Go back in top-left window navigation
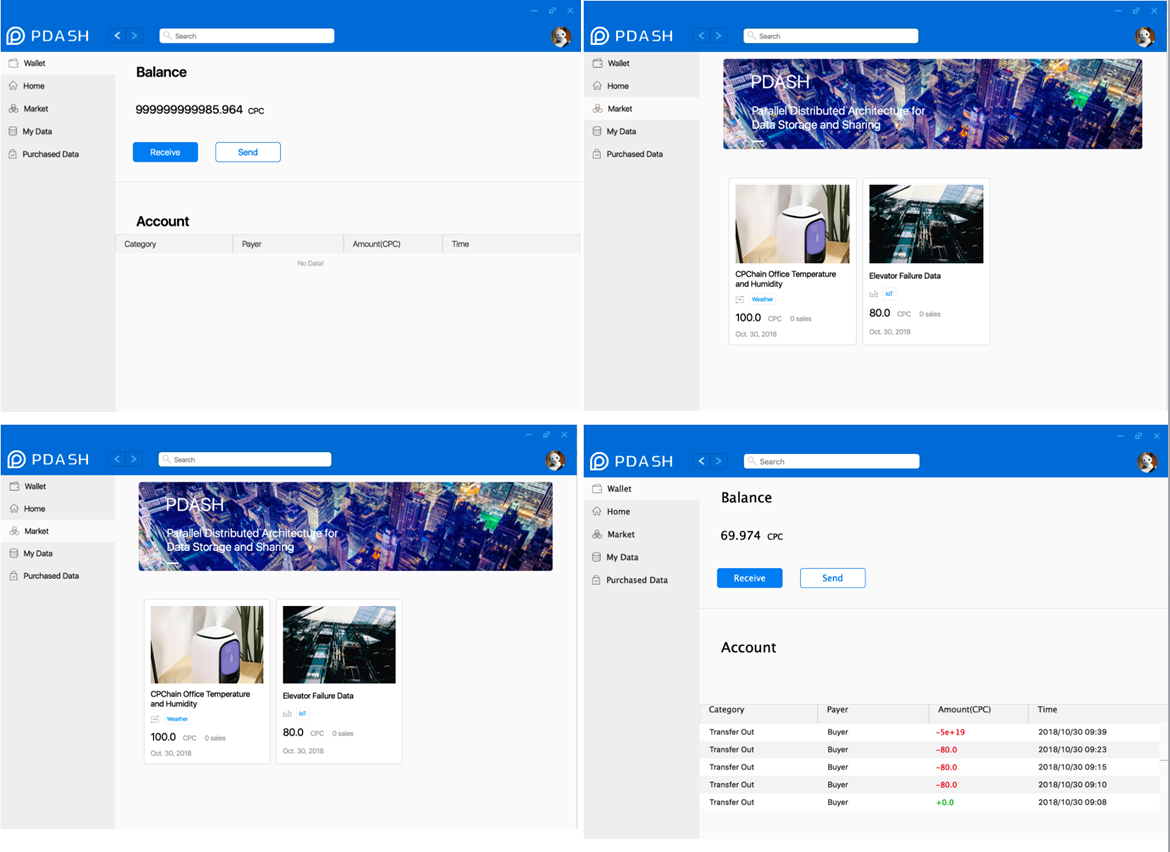 click(117, 35)
